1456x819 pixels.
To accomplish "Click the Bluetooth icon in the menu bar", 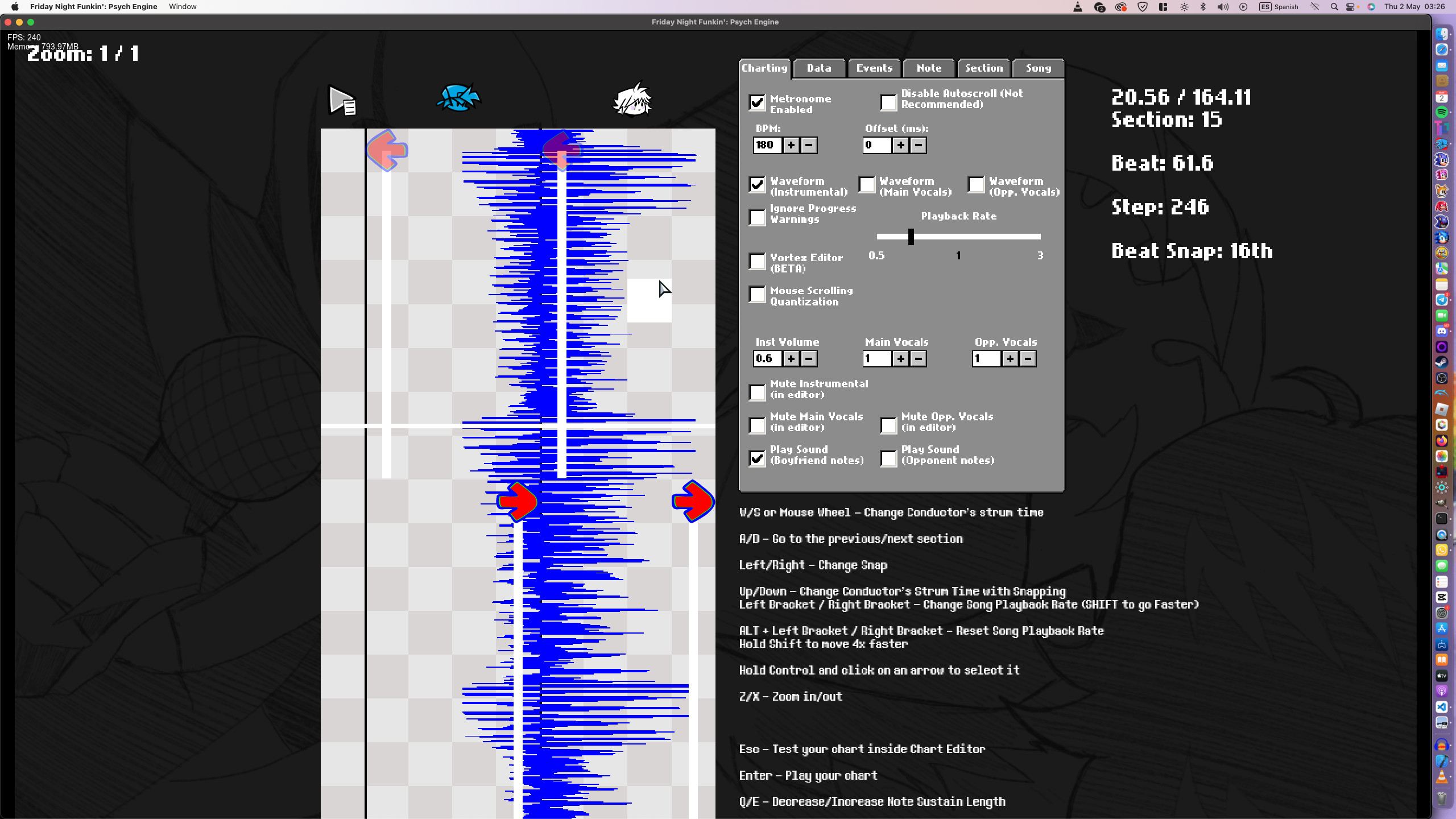I will (x=1203, y=7).
